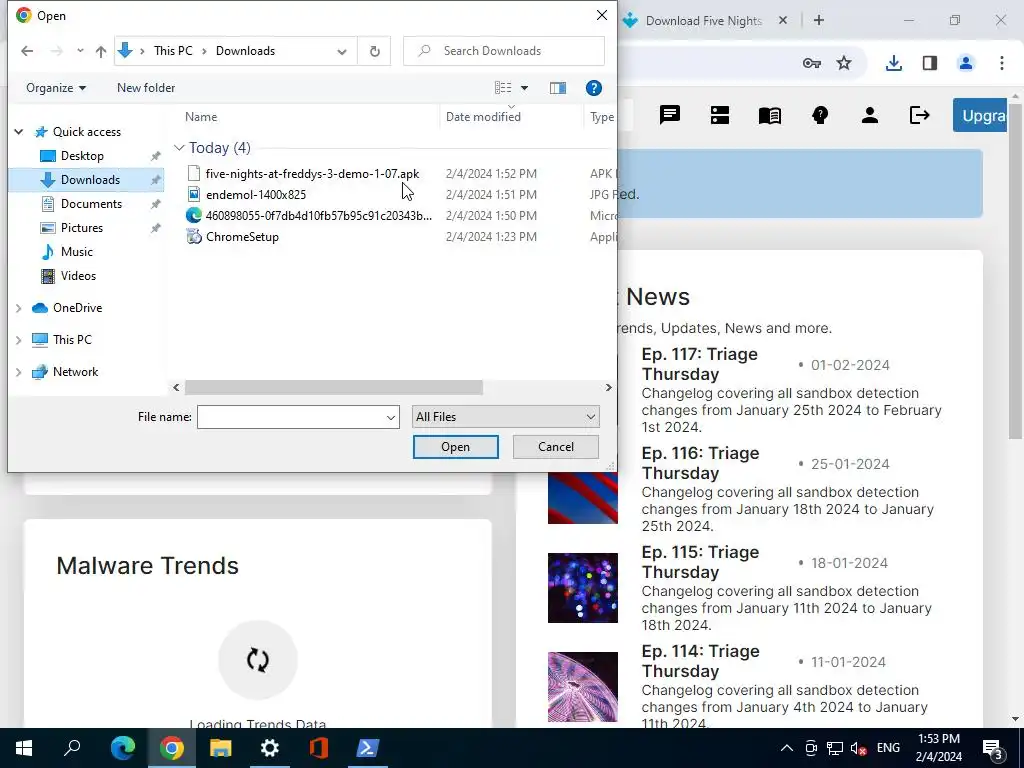
Task: Open Pictures in the navigation pane
Action: pyautogui.click(x=81, y=228)
